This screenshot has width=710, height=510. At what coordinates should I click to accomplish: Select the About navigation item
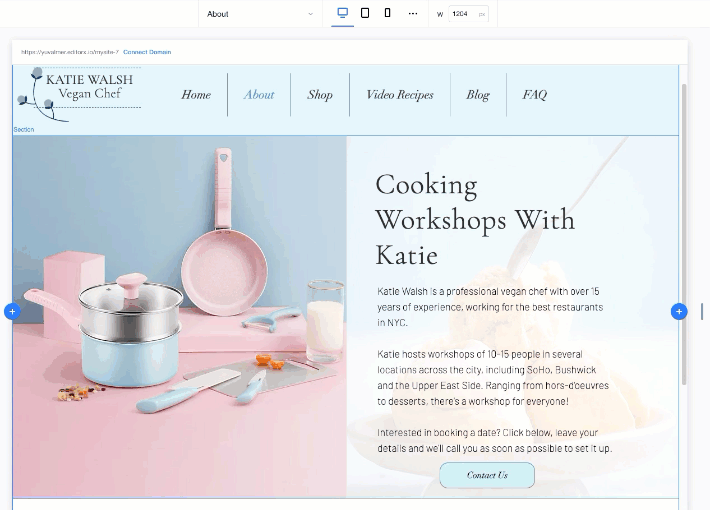click(x=259, y=95)
